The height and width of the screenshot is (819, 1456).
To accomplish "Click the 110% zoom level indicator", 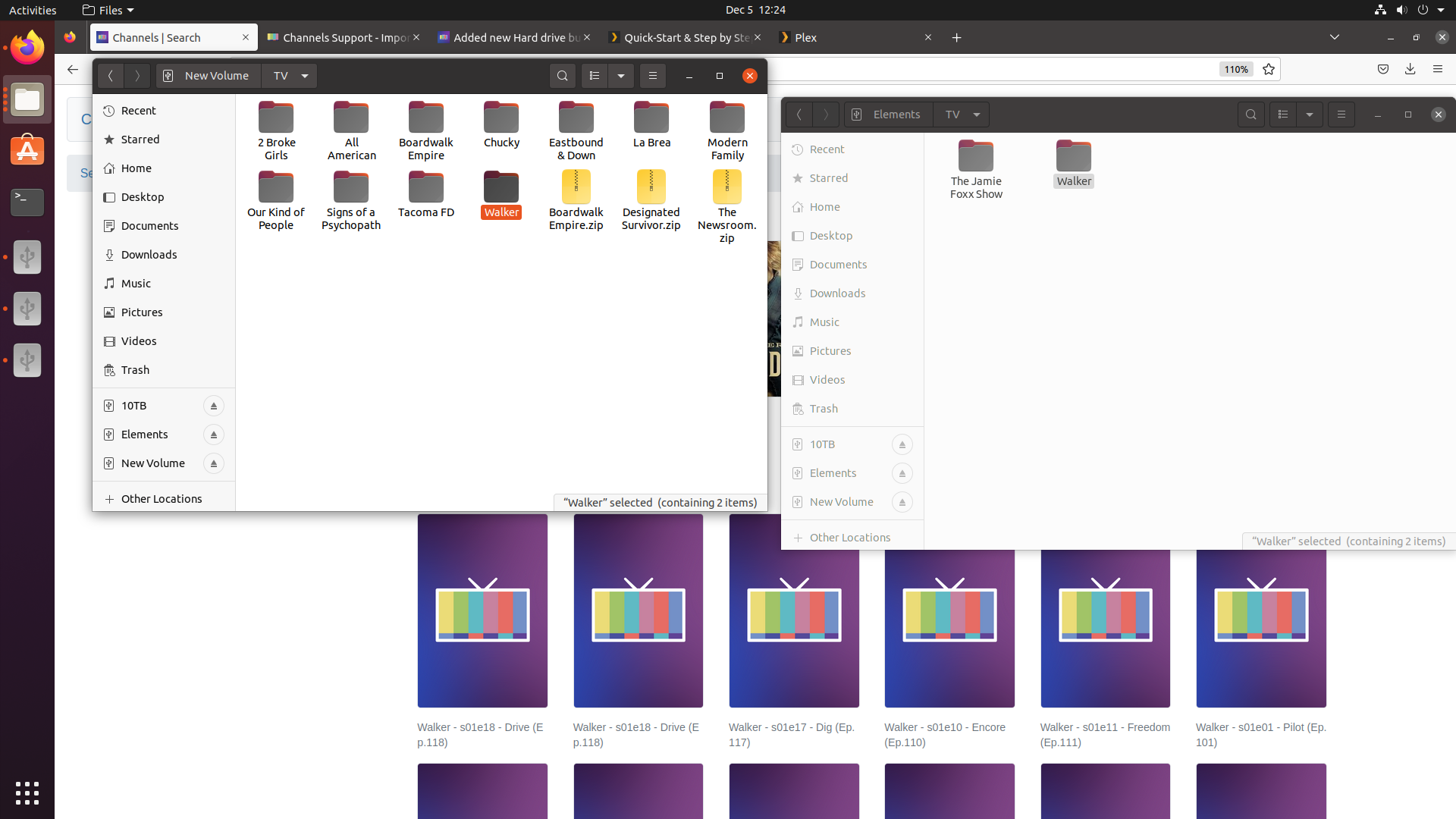I will (1235, 69).
